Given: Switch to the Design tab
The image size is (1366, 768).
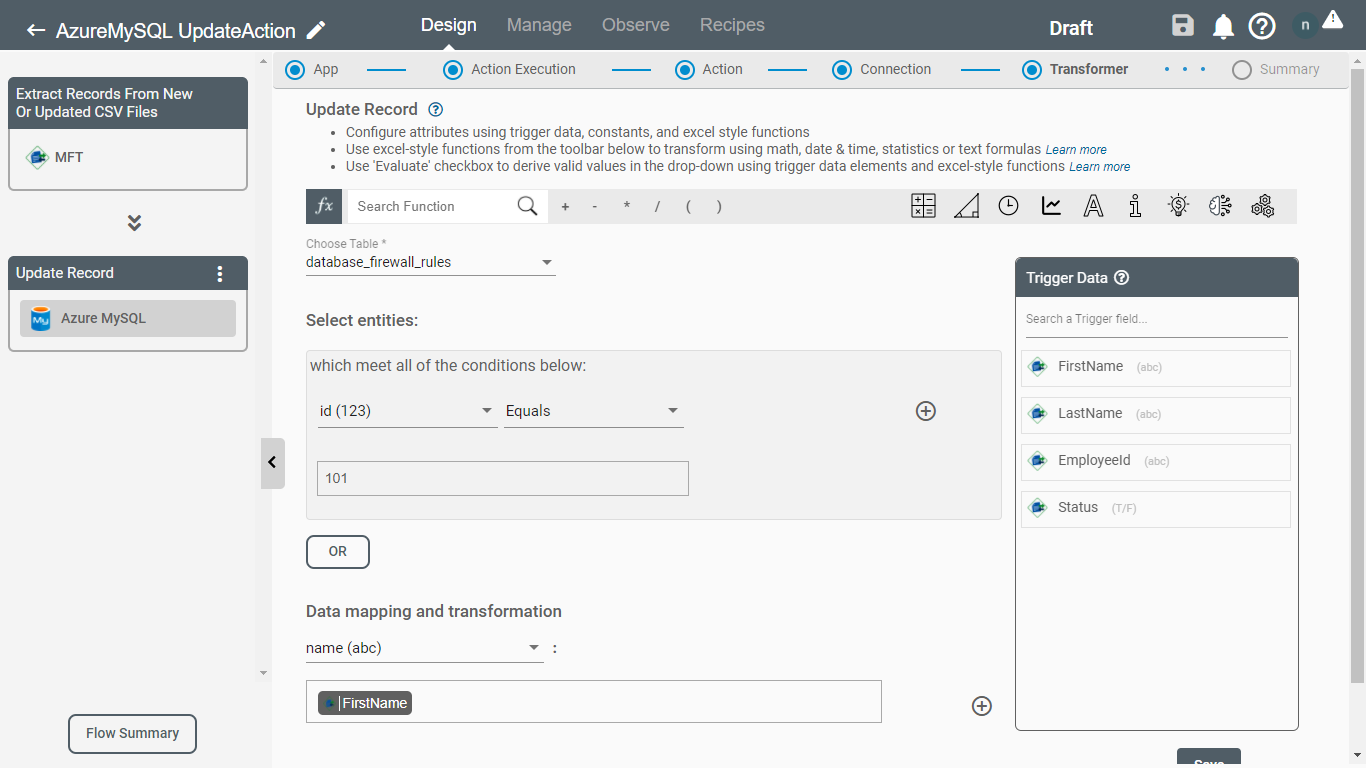Looking at the screenshot, I should tap(449, 25).
